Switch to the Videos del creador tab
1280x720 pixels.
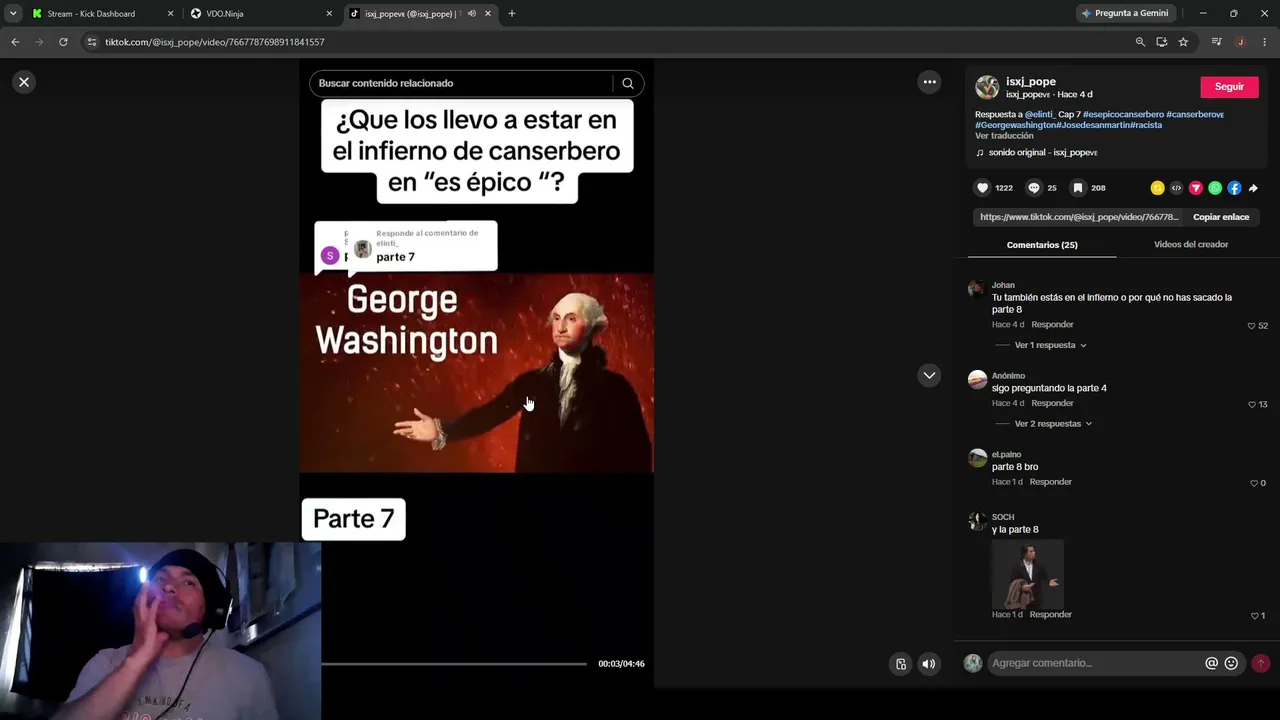click(1191, 245)
